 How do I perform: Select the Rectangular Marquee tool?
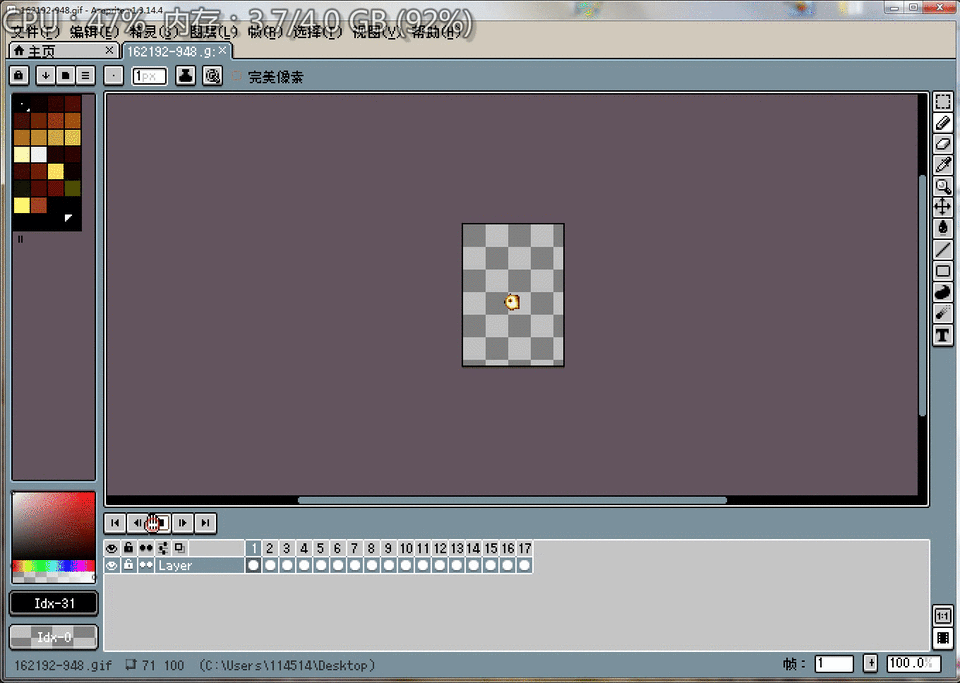943,102
